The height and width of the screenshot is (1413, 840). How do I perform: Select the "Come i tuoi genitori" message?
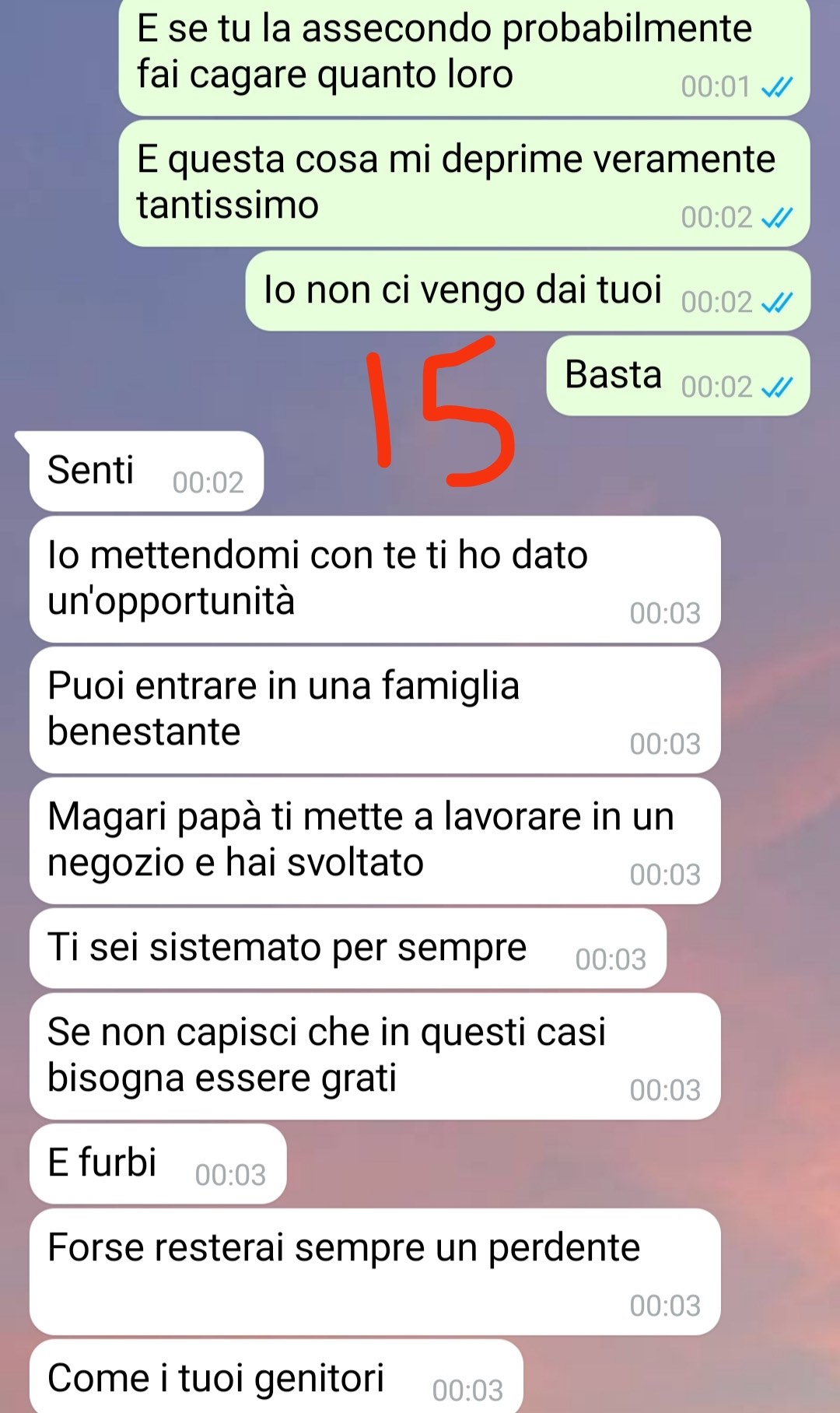[x=276, y=1376]
